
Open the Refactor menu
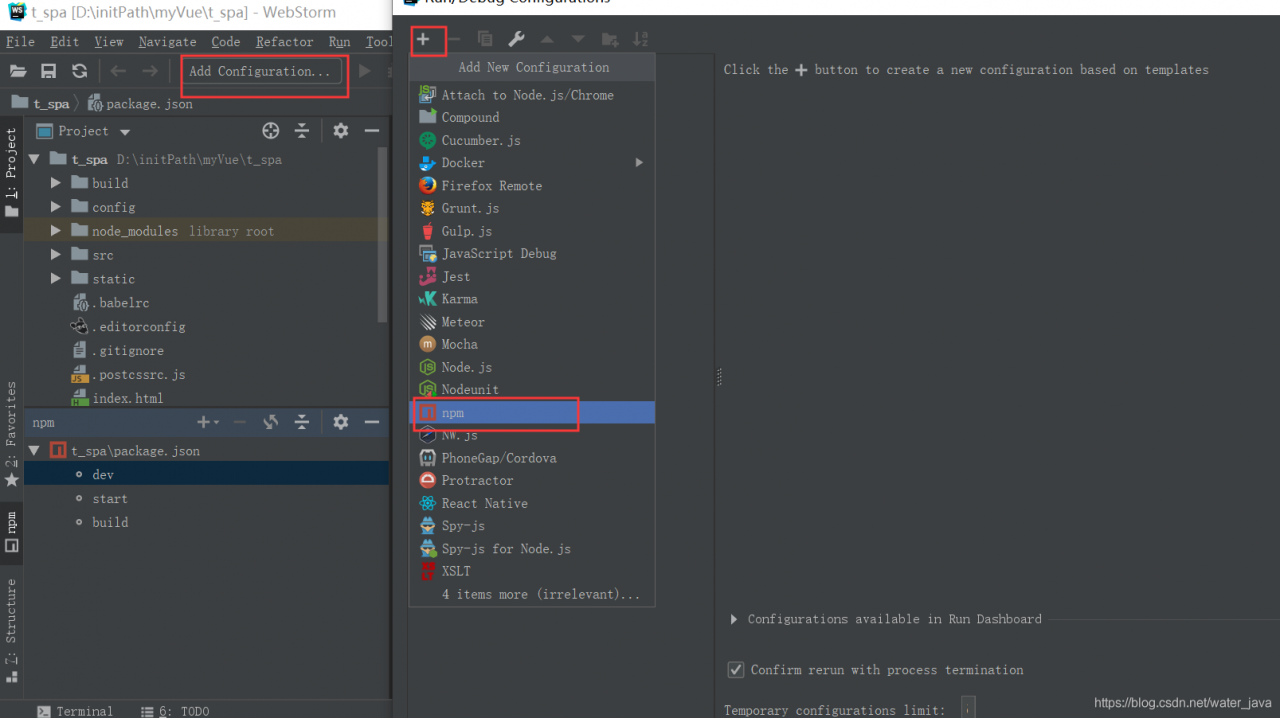(284, 41)
